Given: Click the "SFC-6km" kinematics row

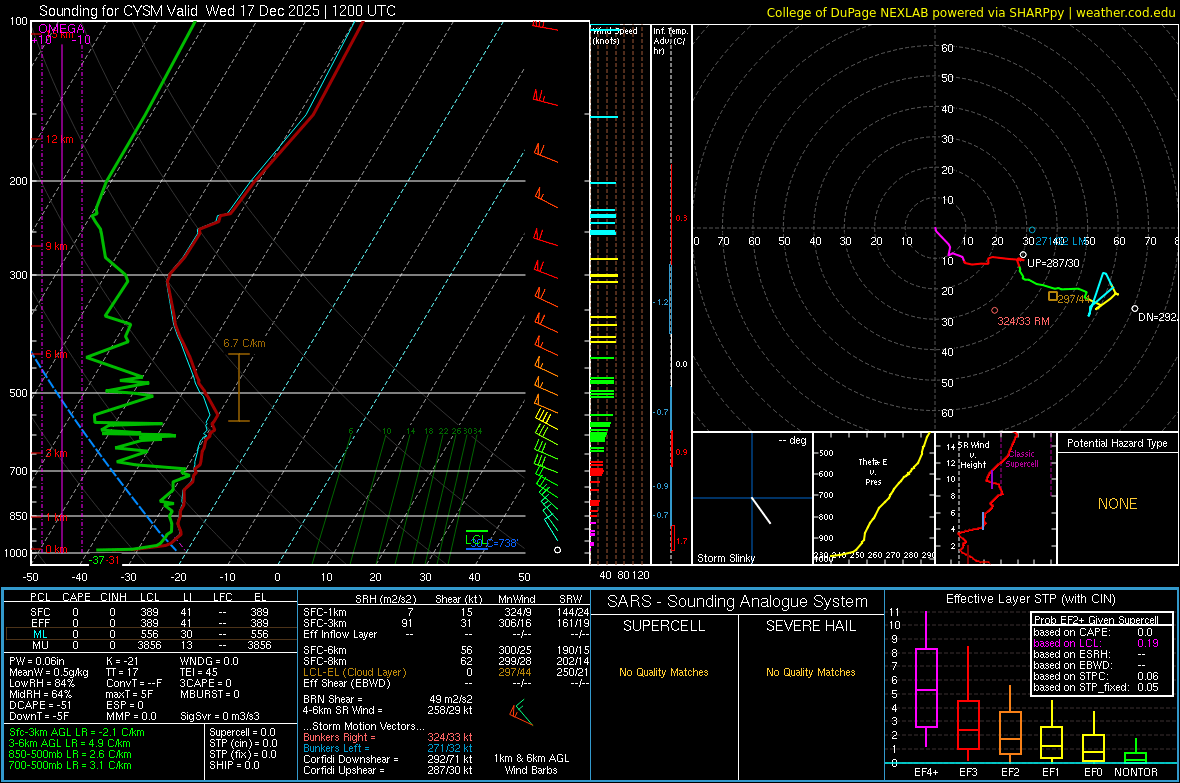Looking at the screenshot, I should [x=446, y=650].
